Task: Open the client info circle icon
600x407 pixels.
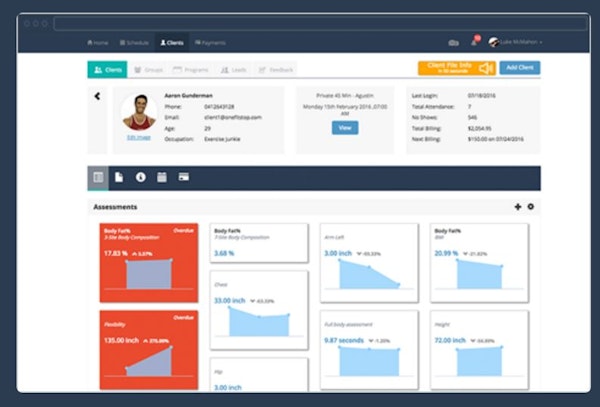Action: pos(140,177)
